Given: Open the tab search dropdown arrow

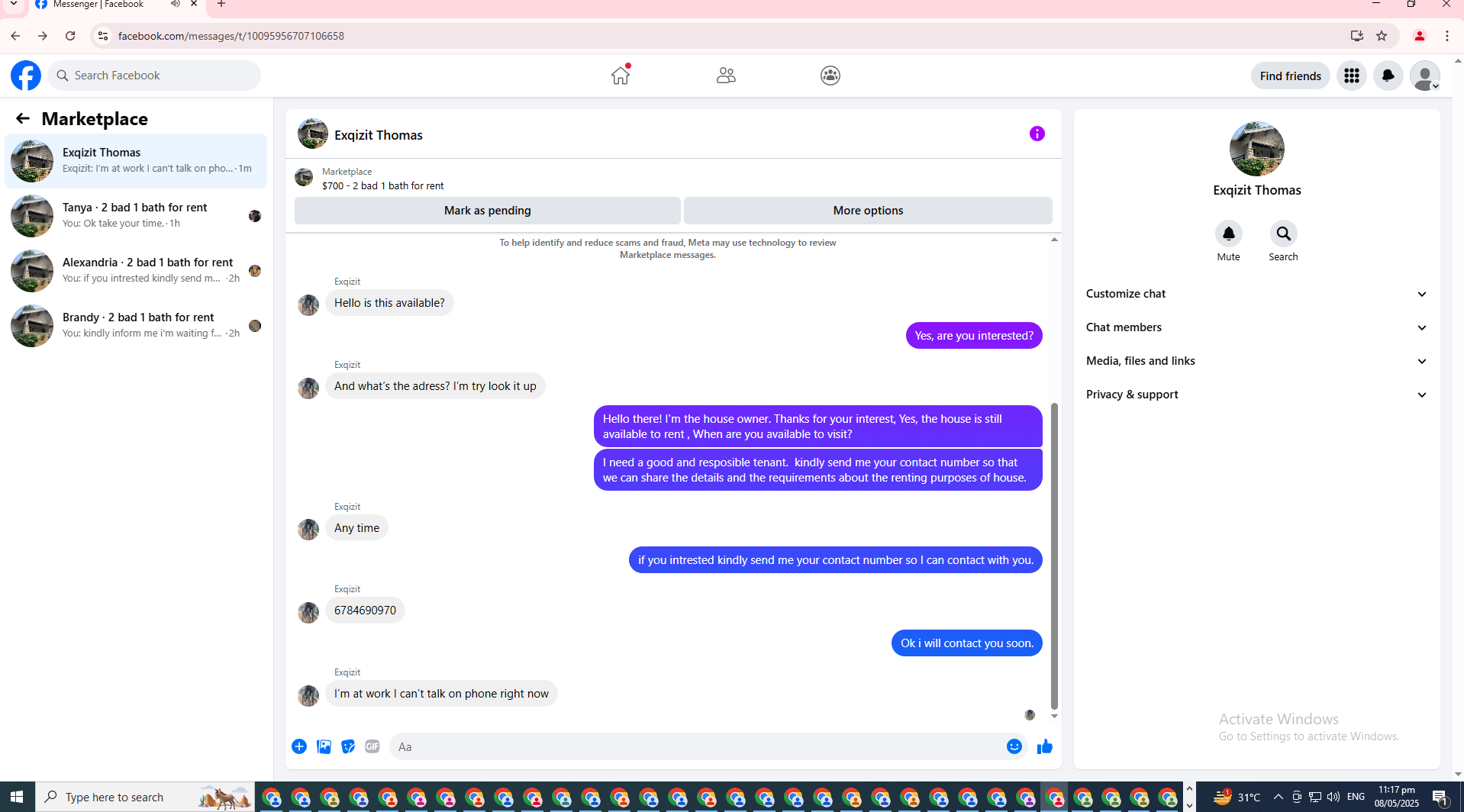Looking at the screenshot, I should pos(14,5).
